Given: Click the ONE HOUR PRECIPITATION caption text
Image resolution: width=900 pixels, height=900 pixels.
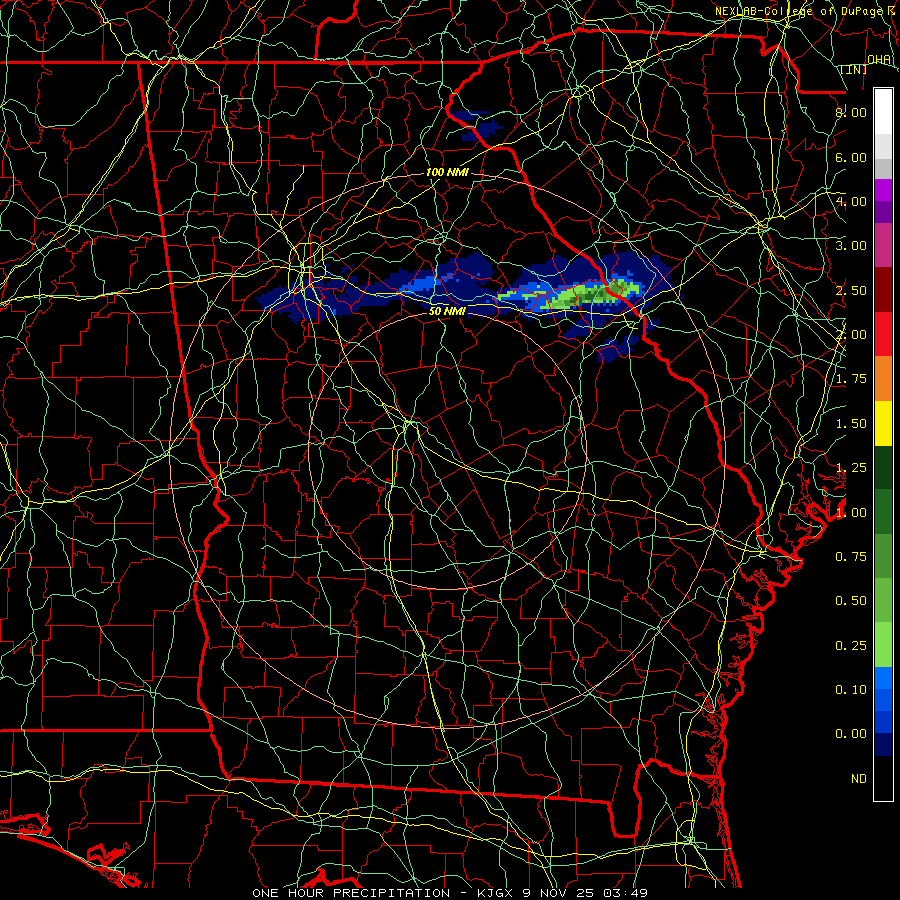Looking at the screenshot, I should pyautogui.click(x=351, y=893).
